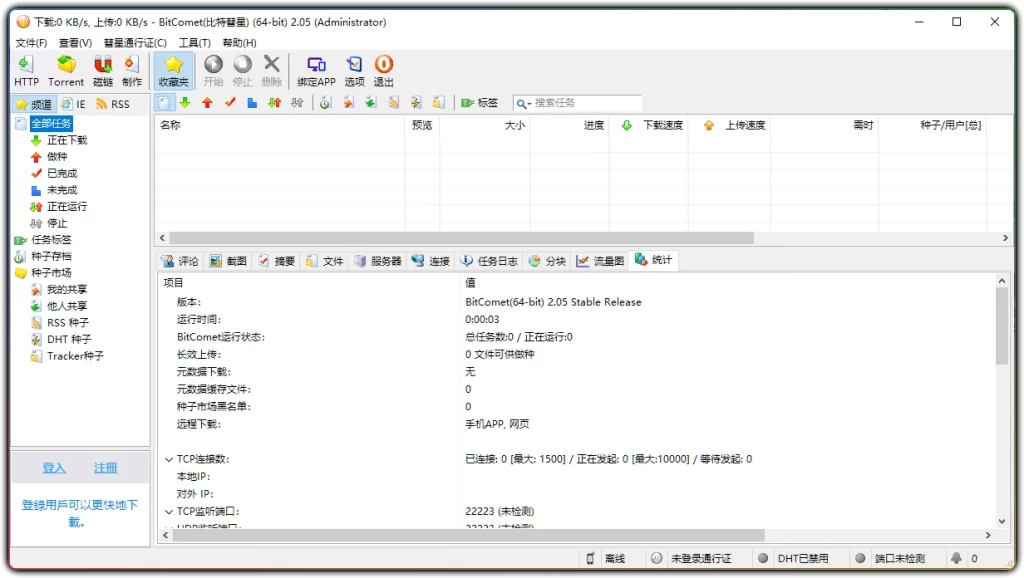The image size is (1024, 578).
Task: Switch to the Channel (频道) sidebar tab
Action: [34, 104]
